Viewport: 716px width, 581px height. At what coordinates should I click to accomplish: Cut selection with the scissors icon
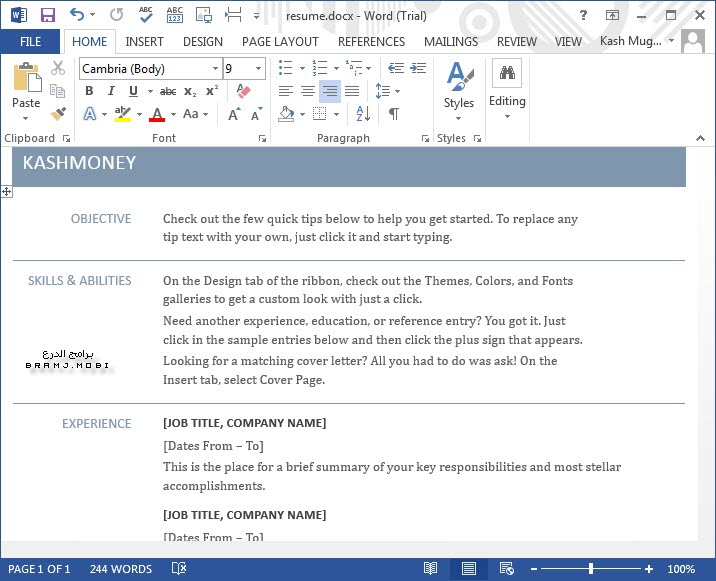click(x=58, y=68)
